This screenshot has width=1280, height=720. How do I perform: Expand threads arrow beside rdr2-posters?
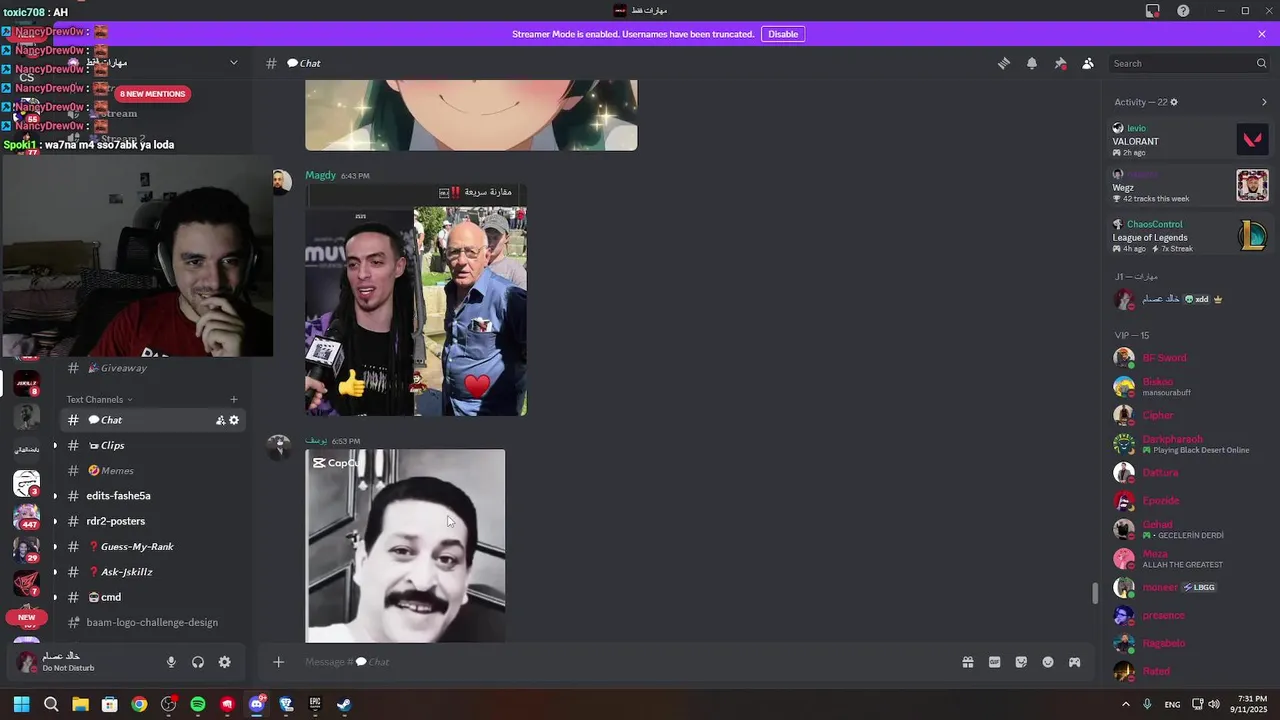(x=55, y=521)
